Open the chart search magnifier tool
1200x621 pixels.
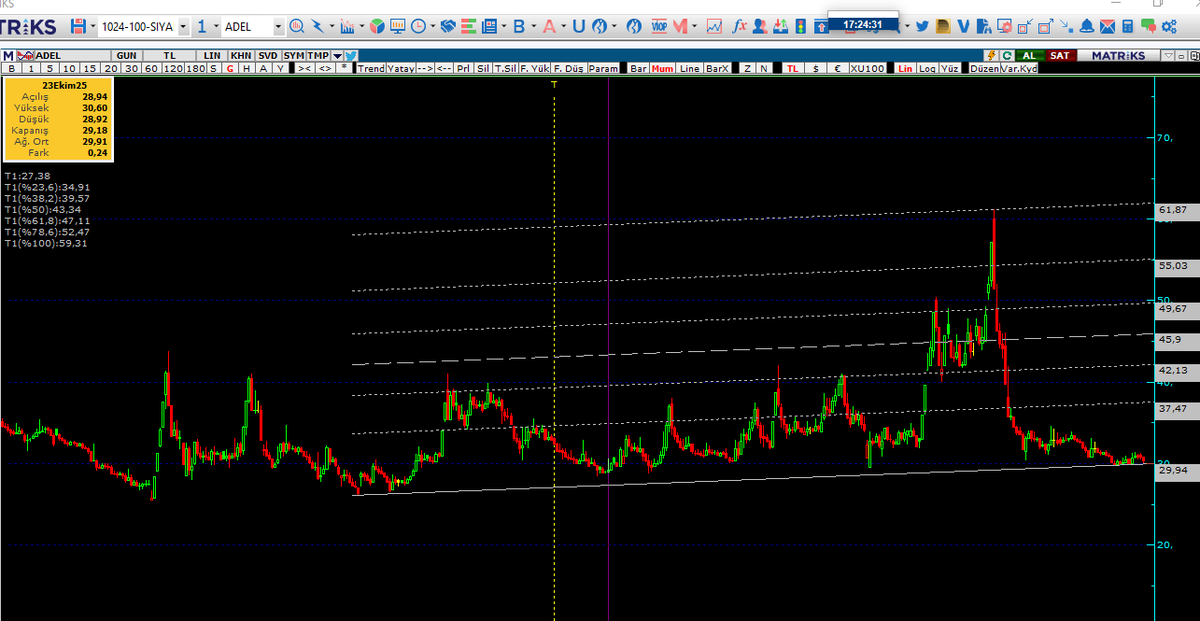(x=296, y=27)
